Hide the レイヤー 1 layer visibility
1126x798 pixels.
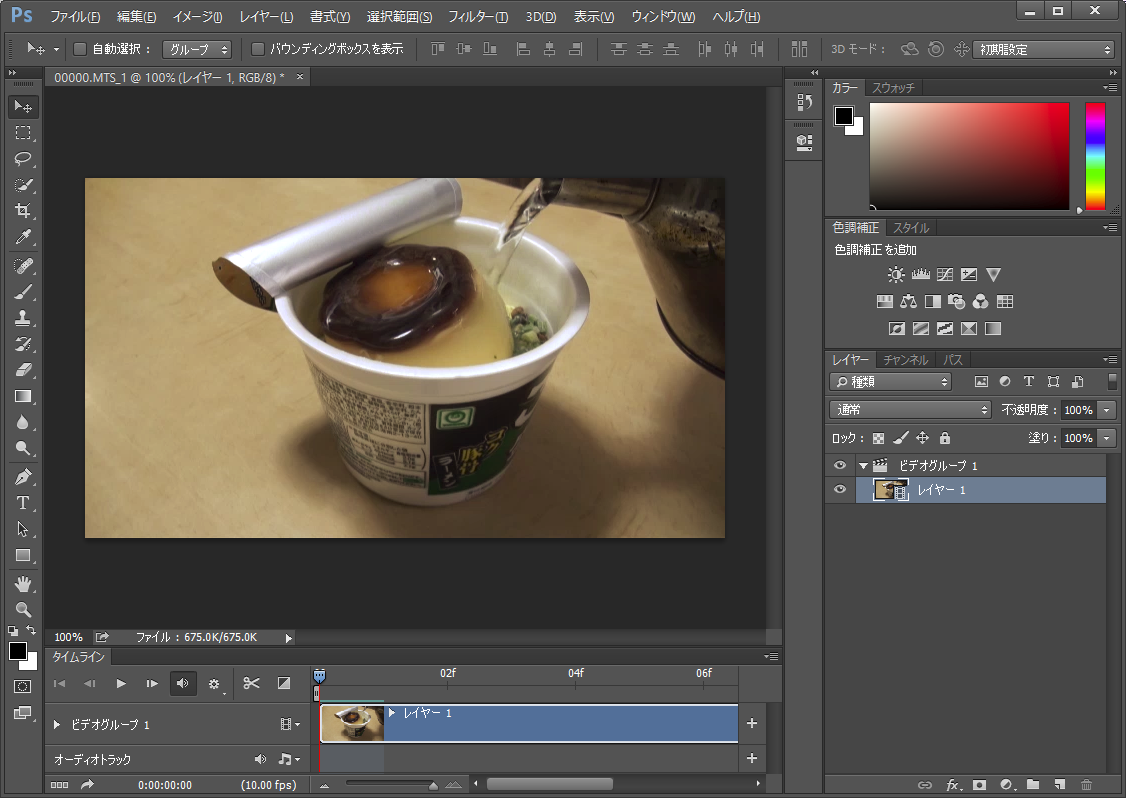(x=840, y=490)
